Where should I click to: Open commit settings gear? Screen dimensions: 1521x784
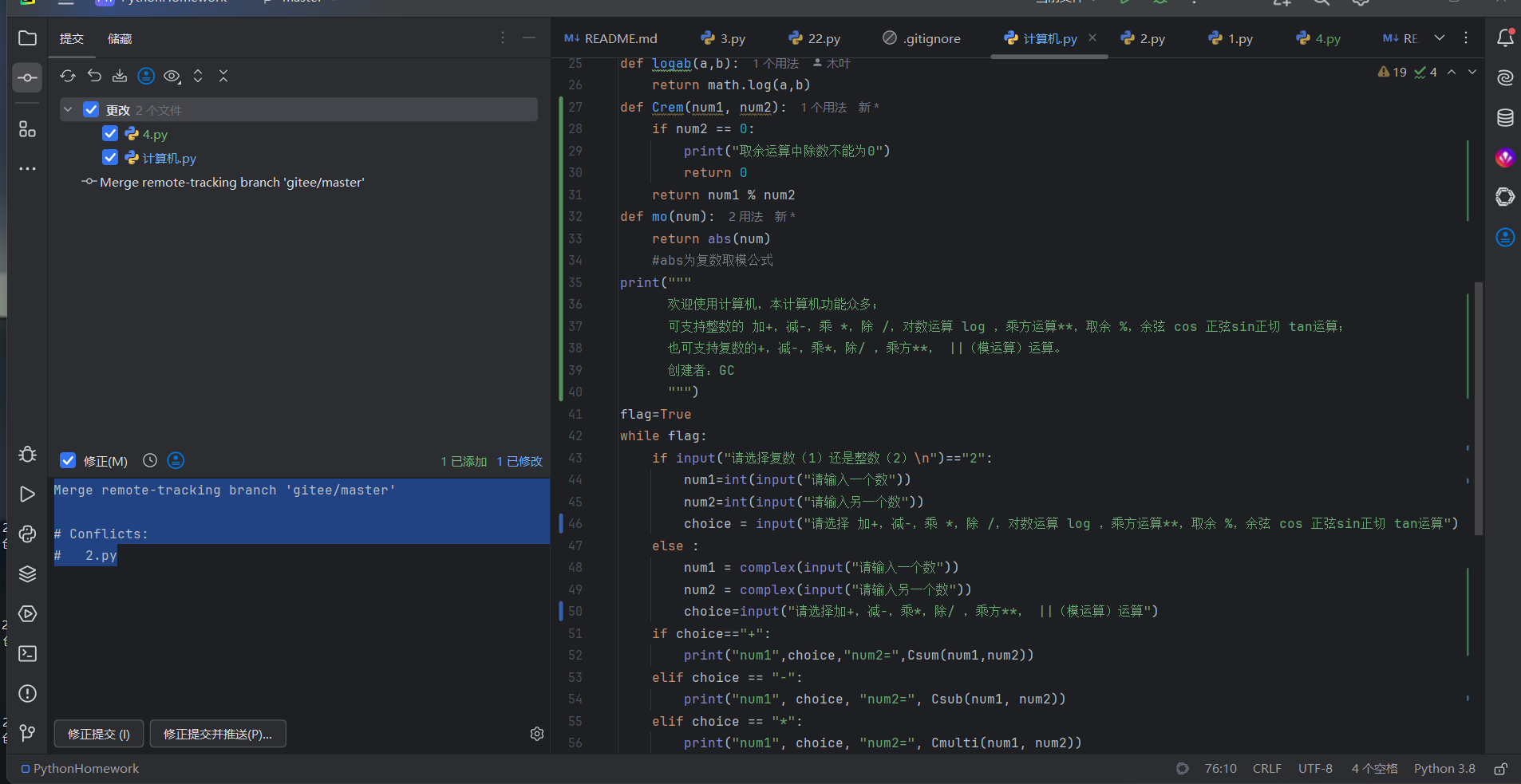tap(537, 734)
